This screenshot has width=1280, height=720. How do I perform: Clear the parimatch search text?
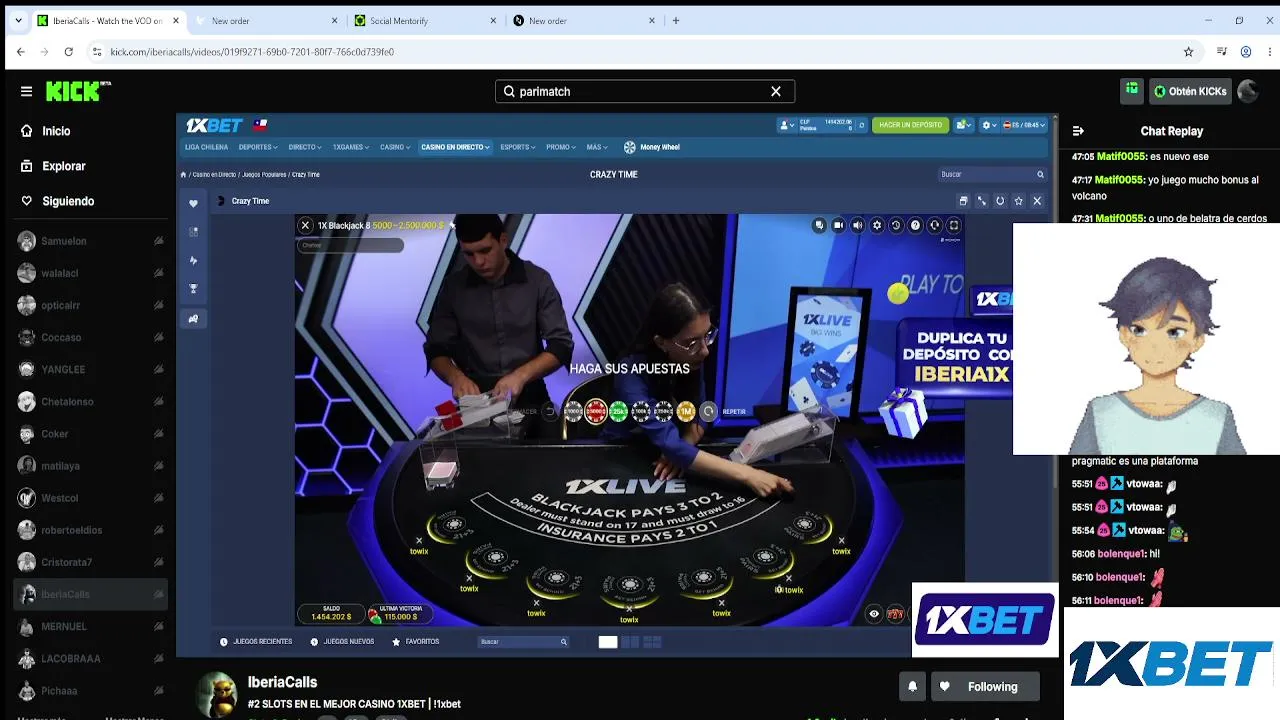776,91
